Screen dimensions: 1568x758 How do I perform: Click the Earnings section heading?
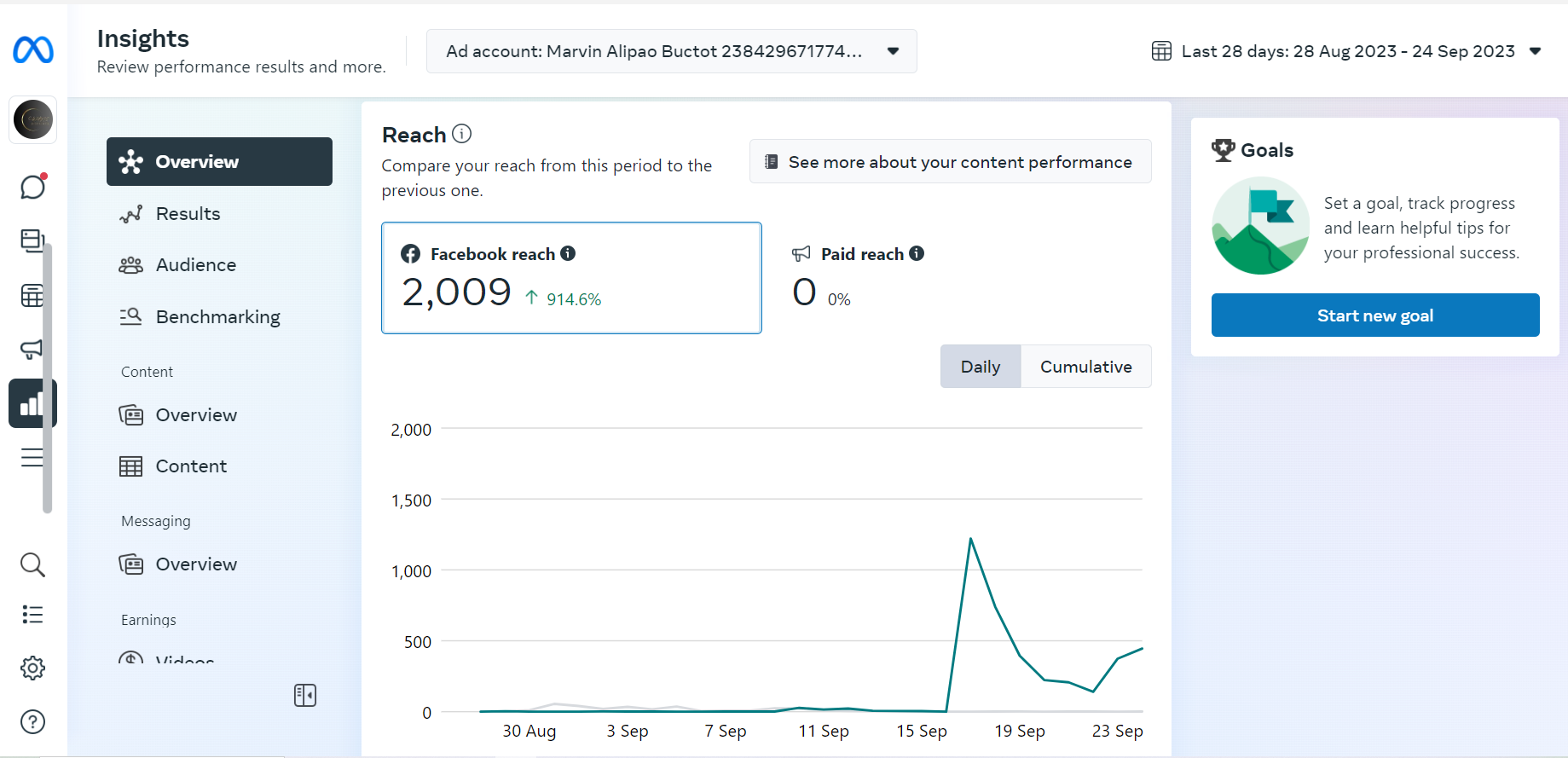pyautogui.click(x=148, y=620)
